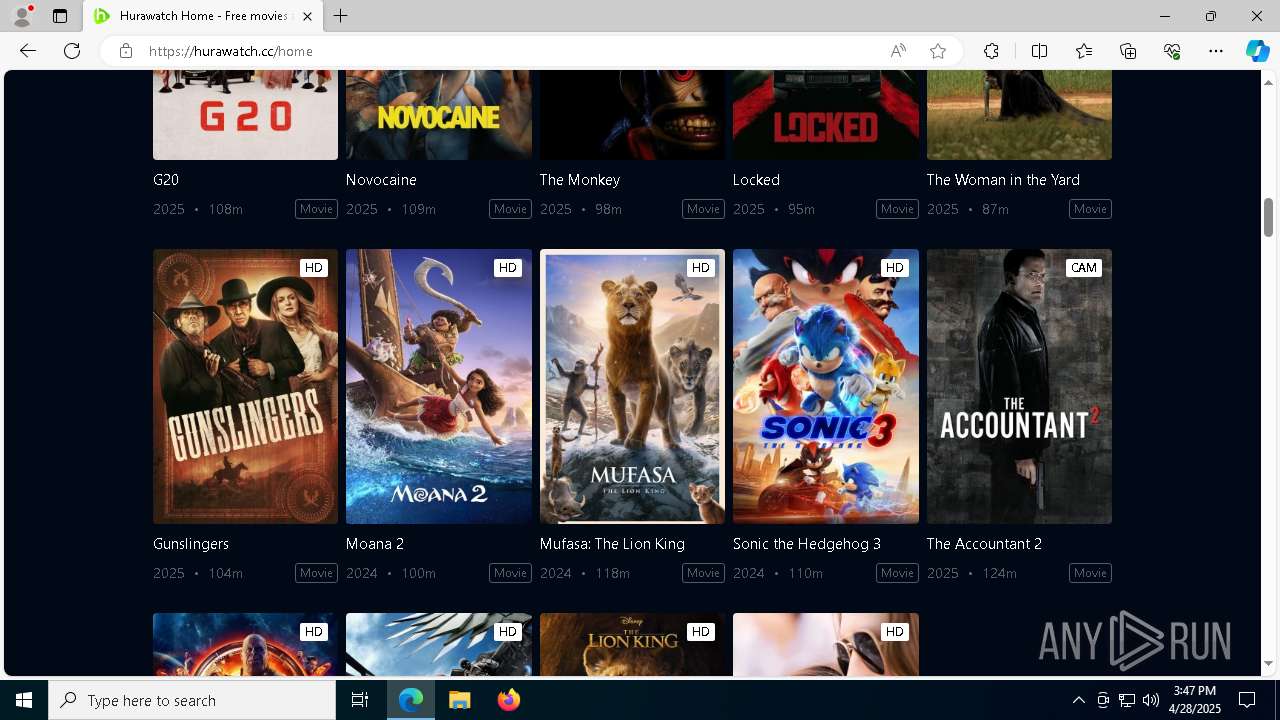Open The Accountant 2 title link
1280x720 pixels.
984,544
